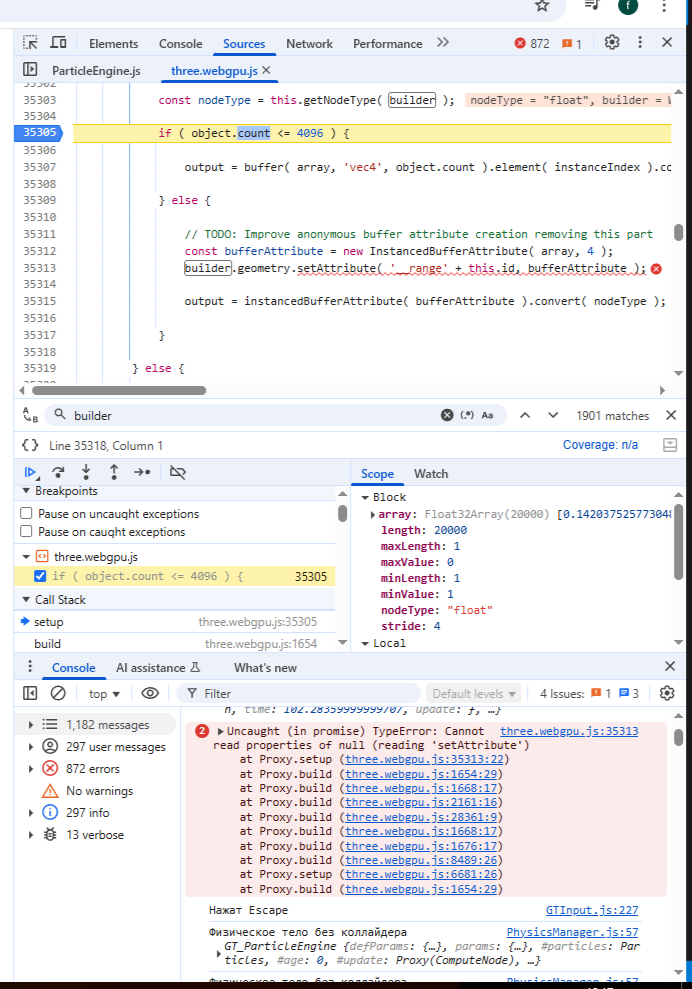Toggle the drawer icon beside Coverage

(x=670, y=445)
